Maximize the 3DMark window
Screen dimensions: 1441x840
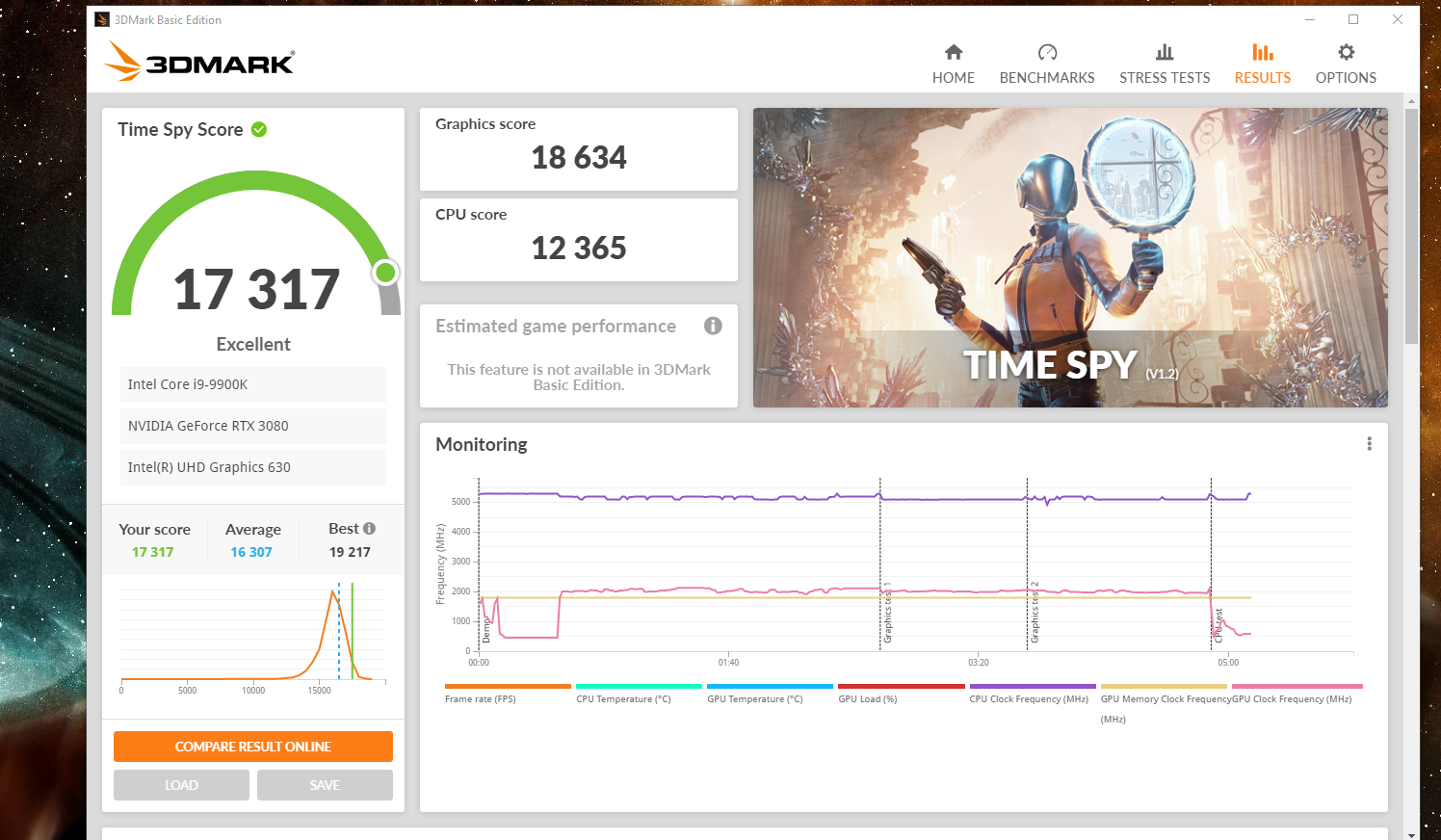pyautogui.click(x=1353, y=19)
